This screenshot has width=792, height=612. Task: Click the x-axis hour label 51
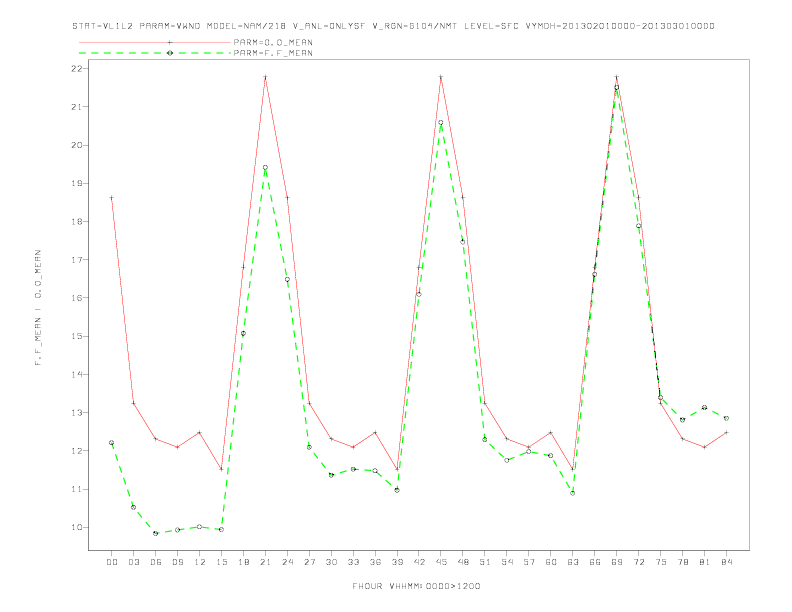pos(485,562)
